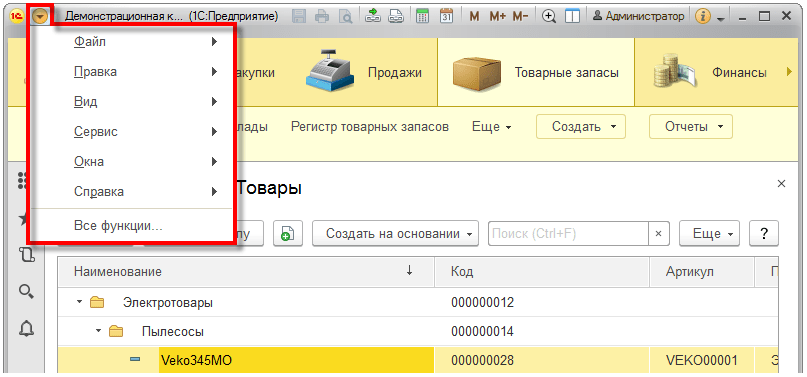Viewport: 807px width, 377px height.
Task: Close the Товары form tab with x
Action: pos(781,184)
